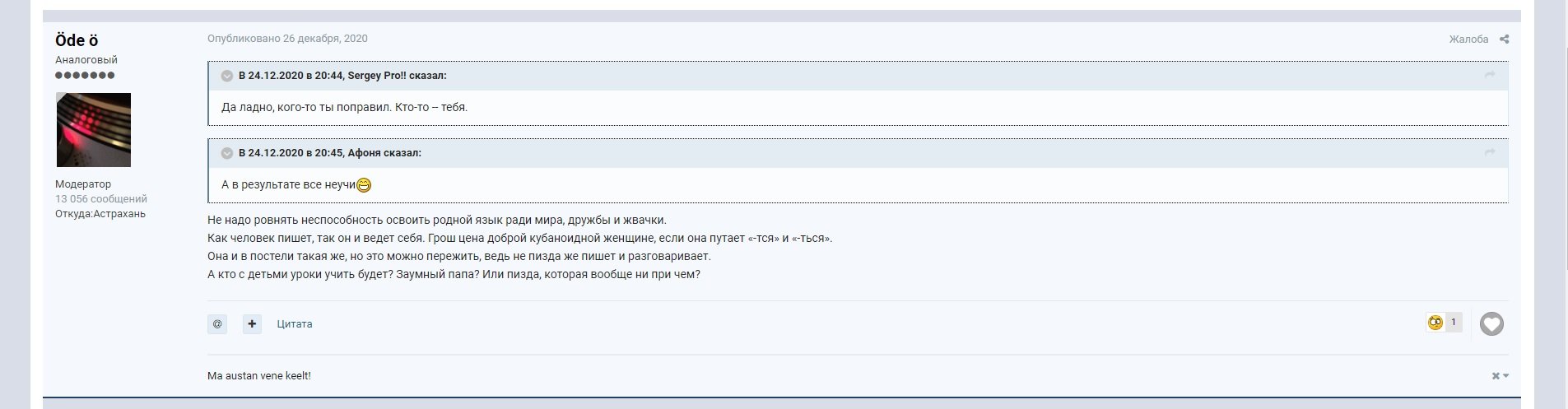Go to Sergey Pro!! original post arrow
Image resolution: width=1568 pixels, height=409 pixels.
point(1489,76)
